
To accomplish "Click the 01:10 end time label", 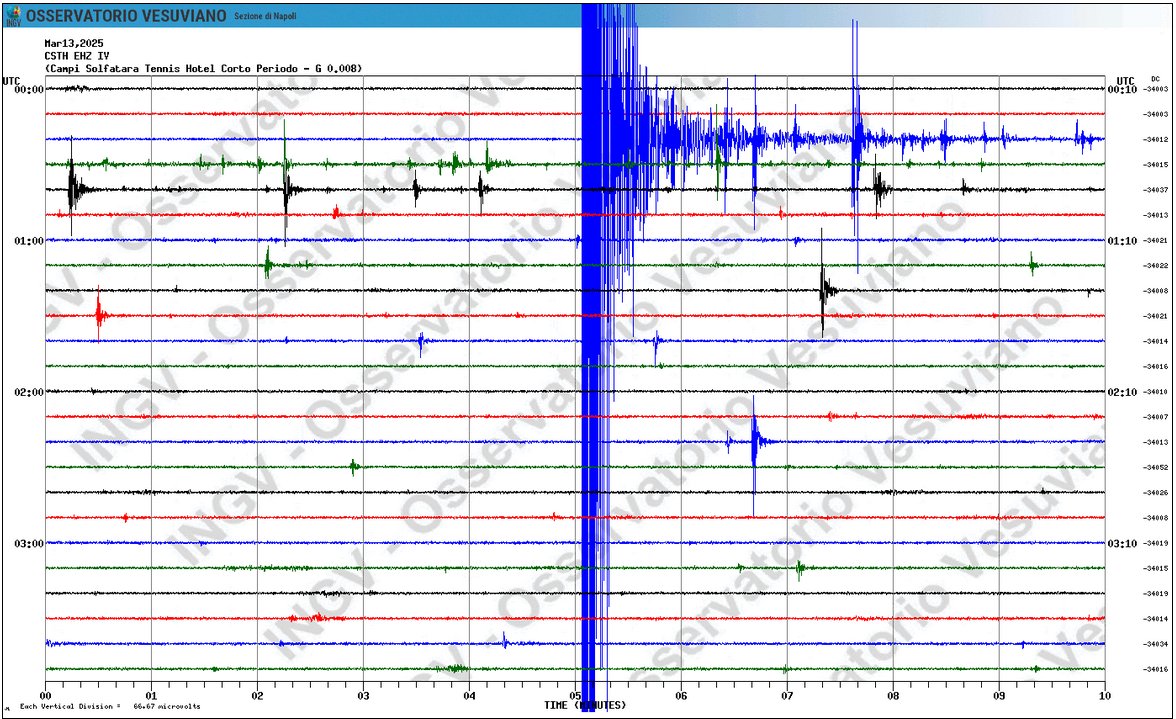I will pyautogui.click(x=1122, y=241).
